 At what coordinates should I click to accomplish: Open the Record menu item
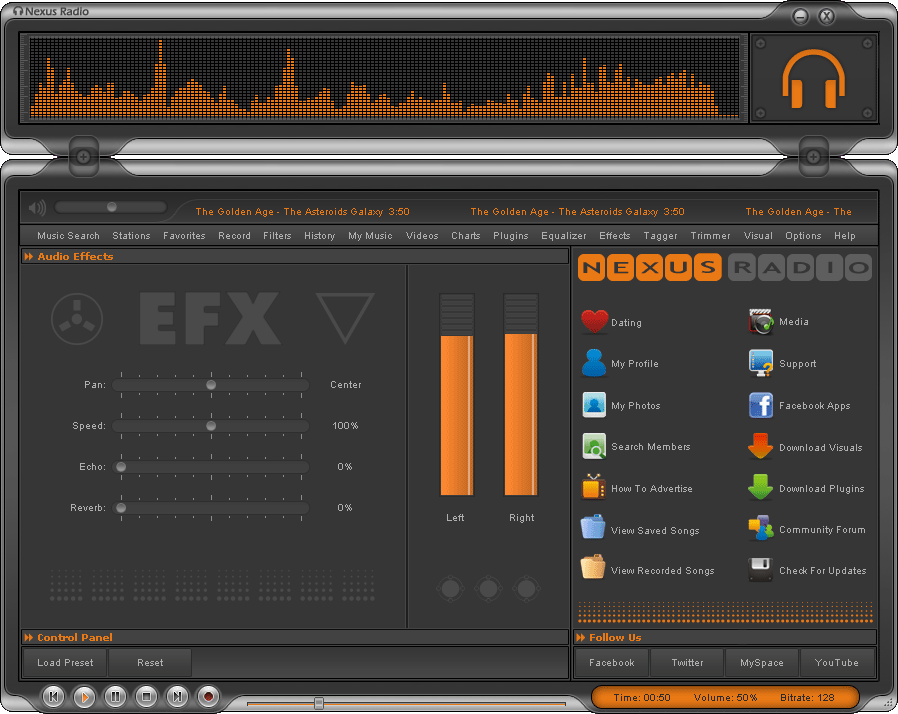point(234,235)
